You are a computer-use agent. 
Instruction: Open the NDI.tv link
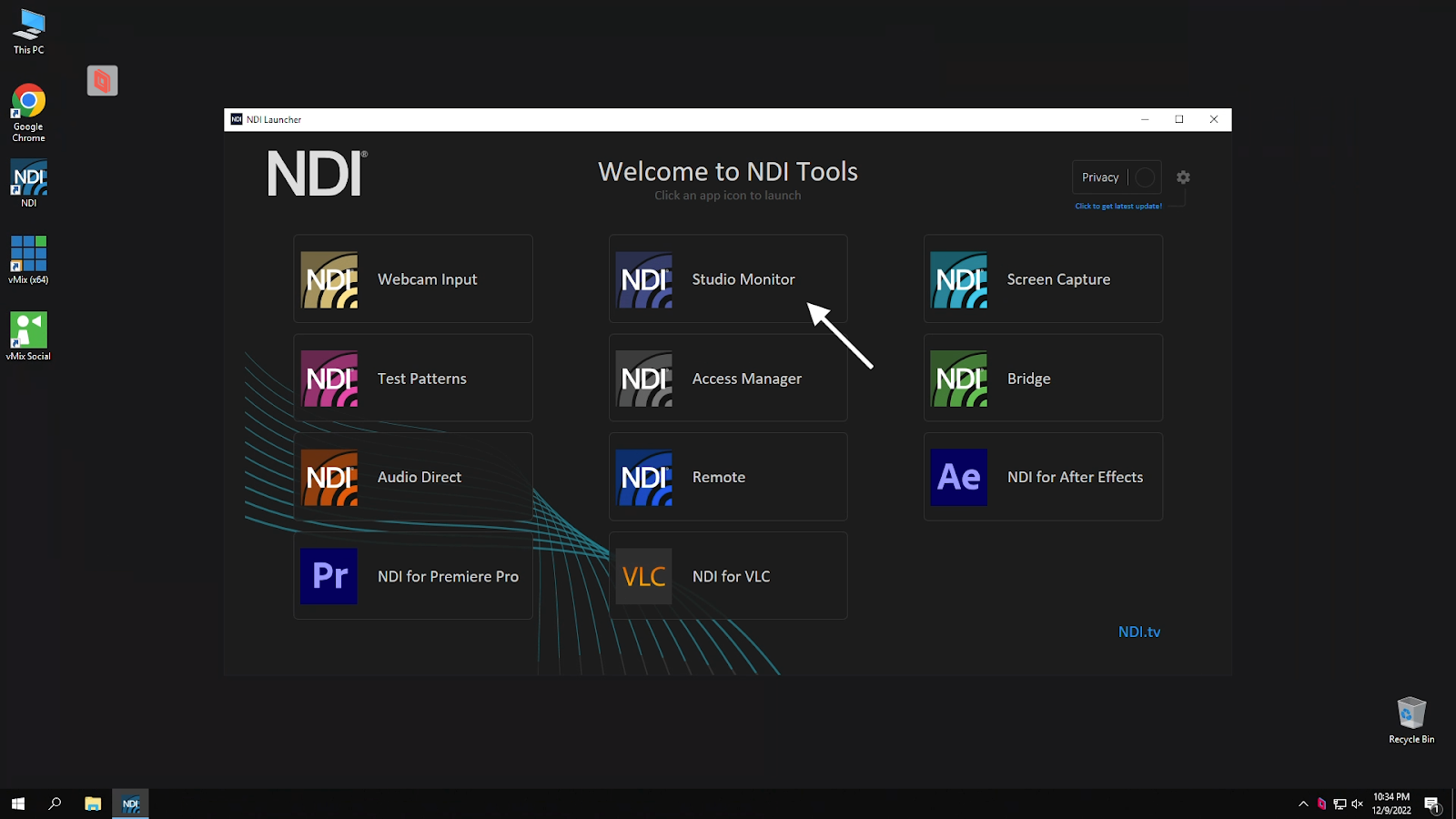coord(1139,632)
